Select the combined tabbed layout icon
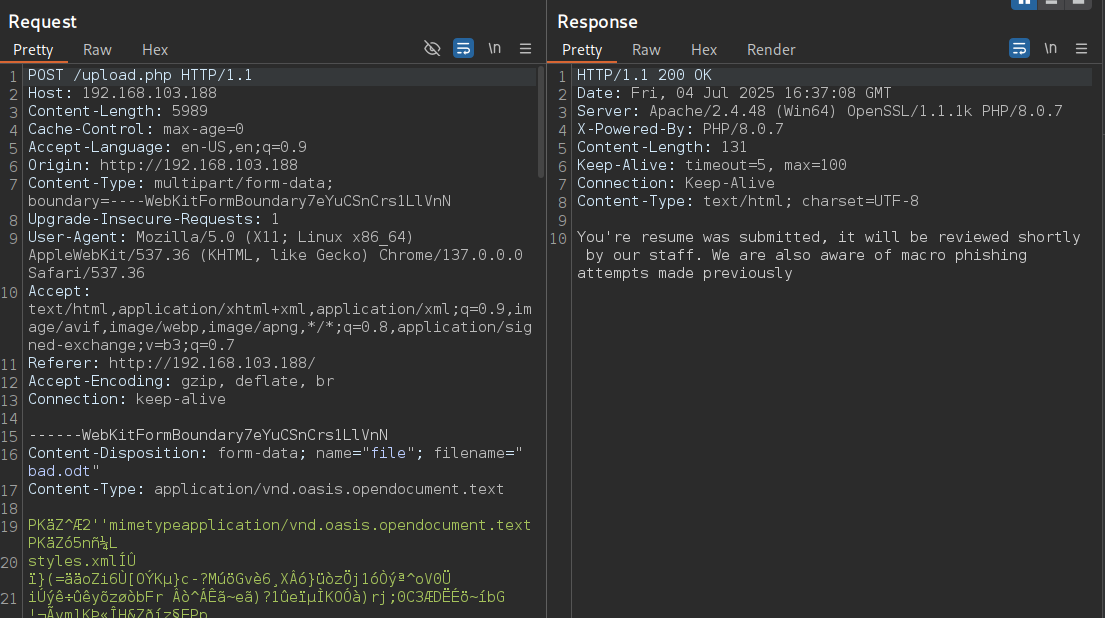This screenshot has height=618, width=1105. pyautogui.click(x=1078, y=4)
